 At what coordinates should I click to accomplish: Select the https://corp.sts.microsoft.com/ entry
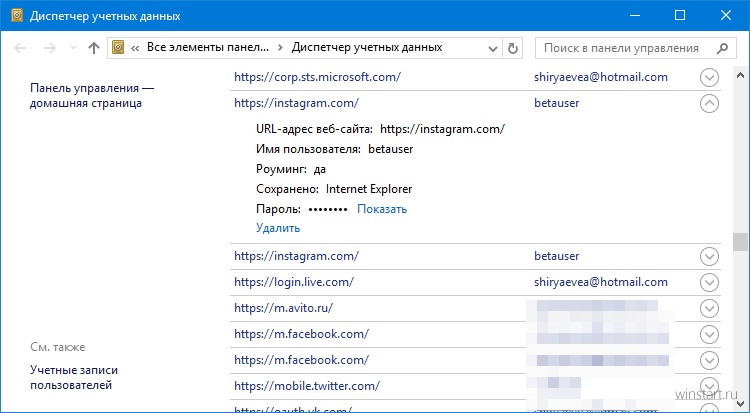pyautogui.click(x=317, y=77)
